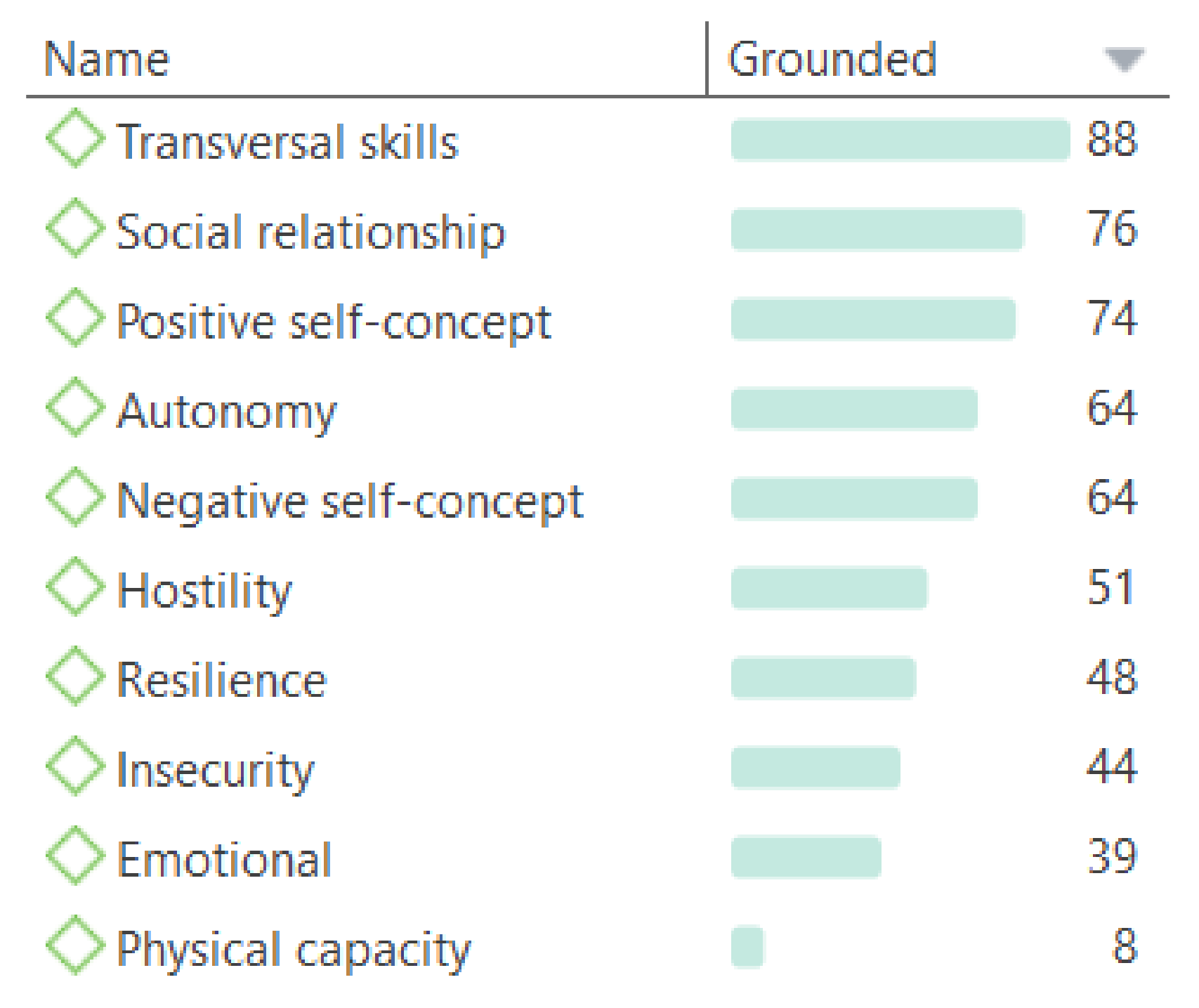Click the Emotional code diamond icon
Screen dimensions: 1199x1008
(75, 856)
